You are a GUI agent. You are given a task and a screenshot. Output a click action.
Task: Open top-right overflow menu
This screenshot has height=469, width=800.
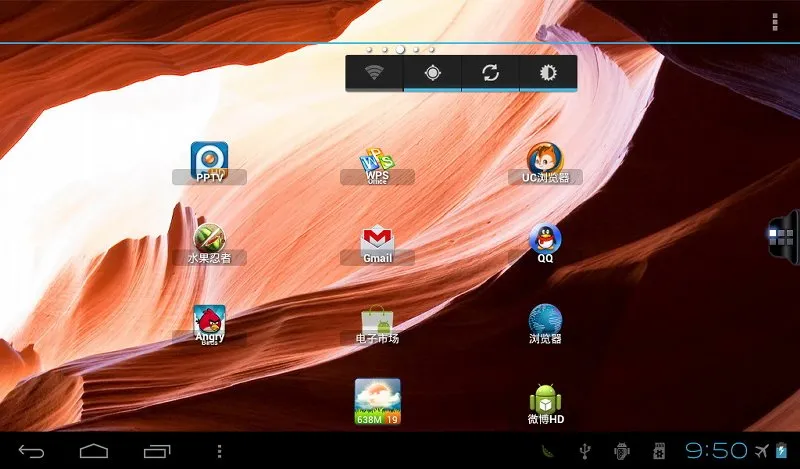(775, 22)
